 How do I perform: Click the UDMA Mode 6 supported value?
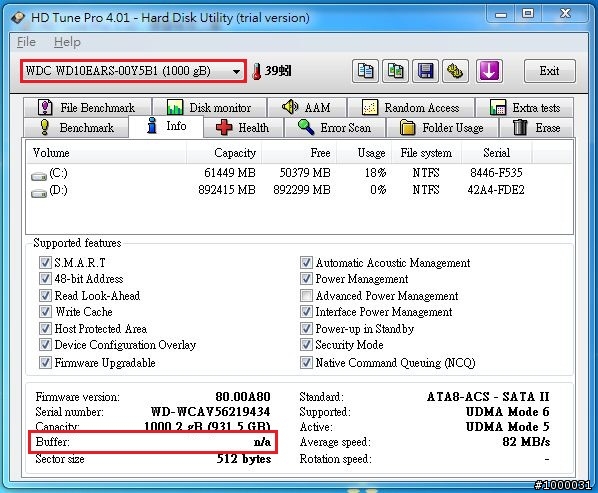(x=508, y=411)
